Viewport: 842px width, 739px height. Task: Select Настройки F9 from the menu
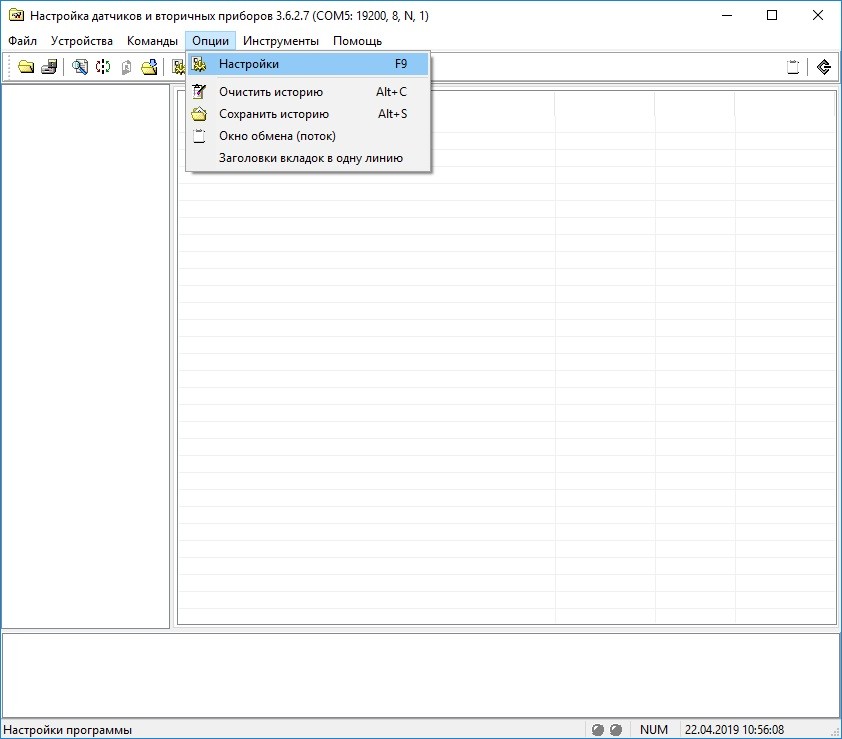pyautogui.click(x=308, y=64)
